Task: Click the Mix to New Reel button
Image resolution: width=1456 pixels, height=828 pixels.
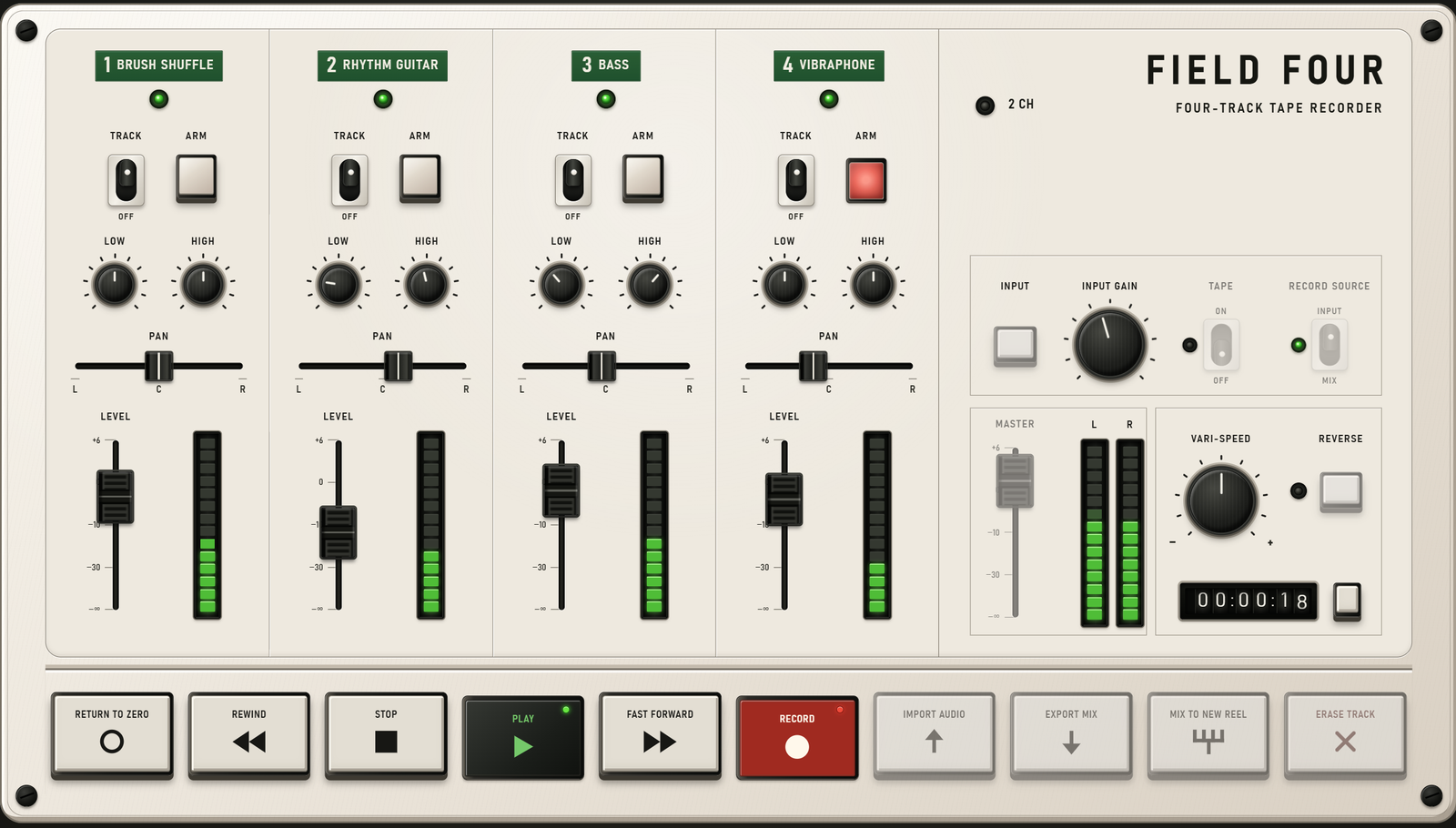Action: pos(1208,734)
